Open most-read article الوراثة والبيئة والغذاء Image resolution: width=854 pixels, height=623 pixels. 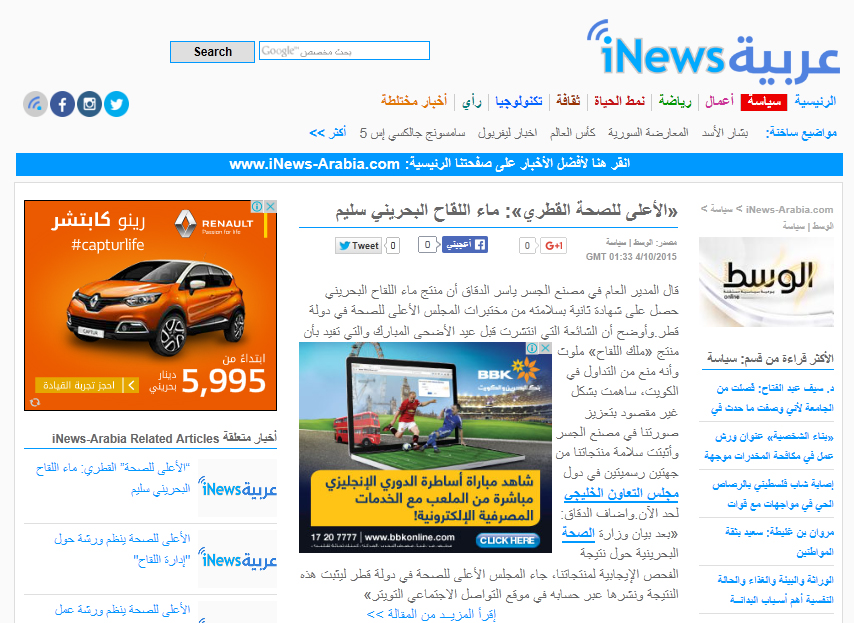point(776,590)
